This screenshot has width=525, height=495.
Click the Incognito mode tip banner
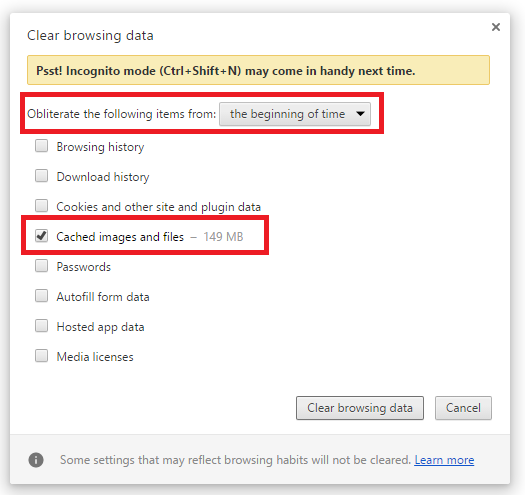point(258,70)
